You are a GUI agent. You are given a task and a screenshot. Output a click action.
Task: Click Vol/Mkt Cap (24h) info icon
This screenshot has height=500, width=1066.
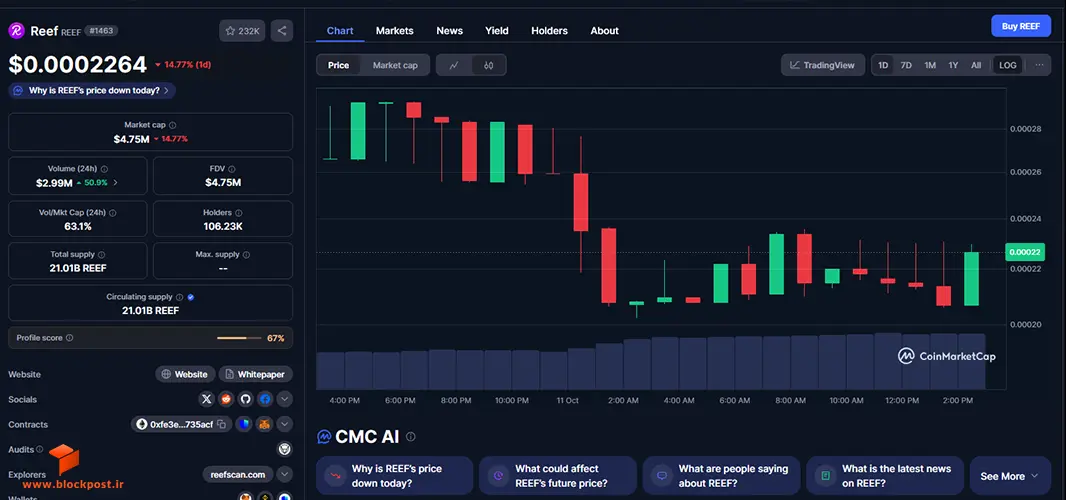pyautogui.click(x=113, y=213)
